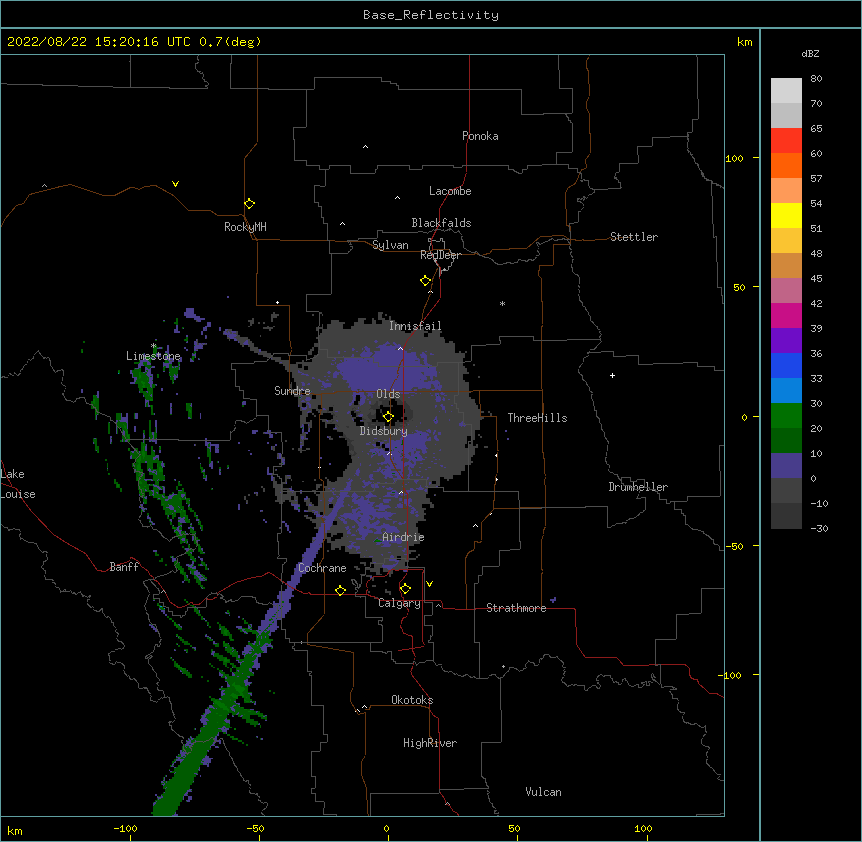Click the white 80 dBZ legend swatch

[786, 91]
